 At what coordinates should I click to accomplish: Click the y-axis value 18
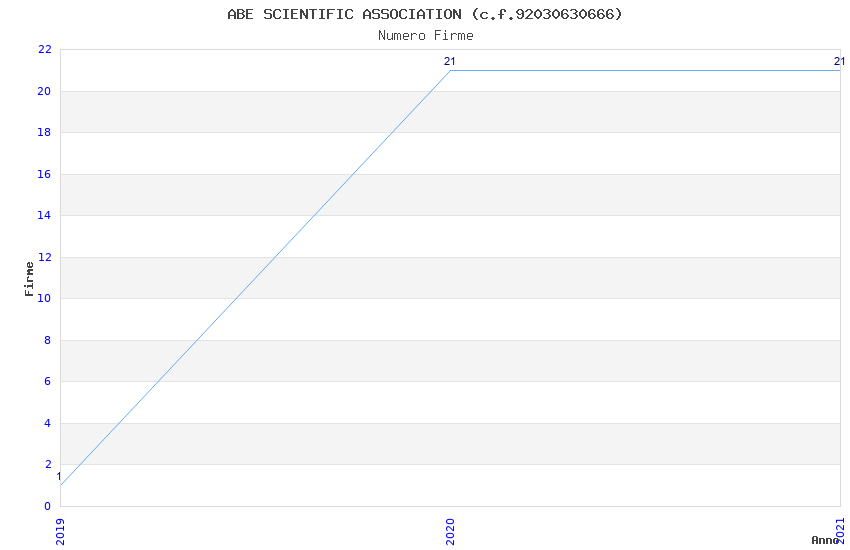tap(44, 132)
